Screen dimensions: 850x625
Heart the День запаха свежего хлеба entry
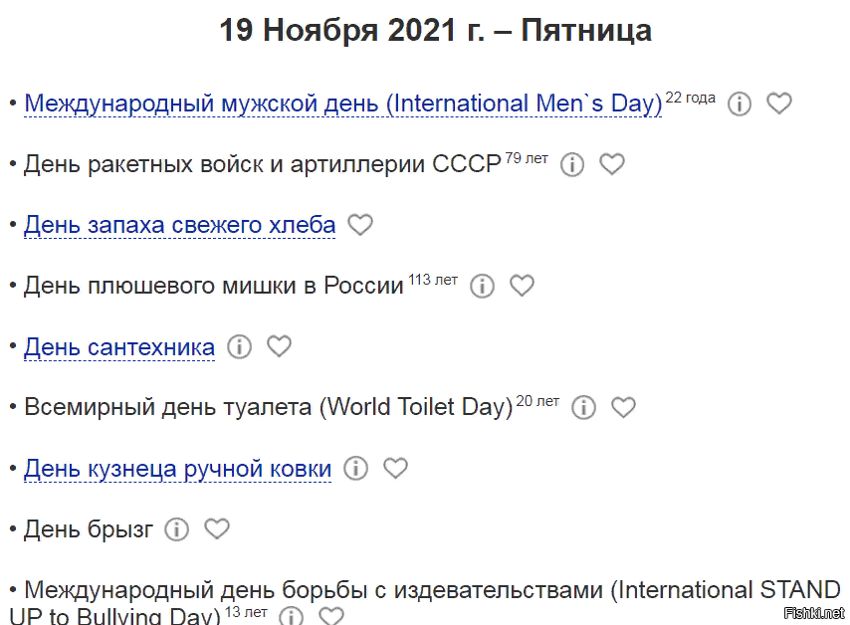360,224
